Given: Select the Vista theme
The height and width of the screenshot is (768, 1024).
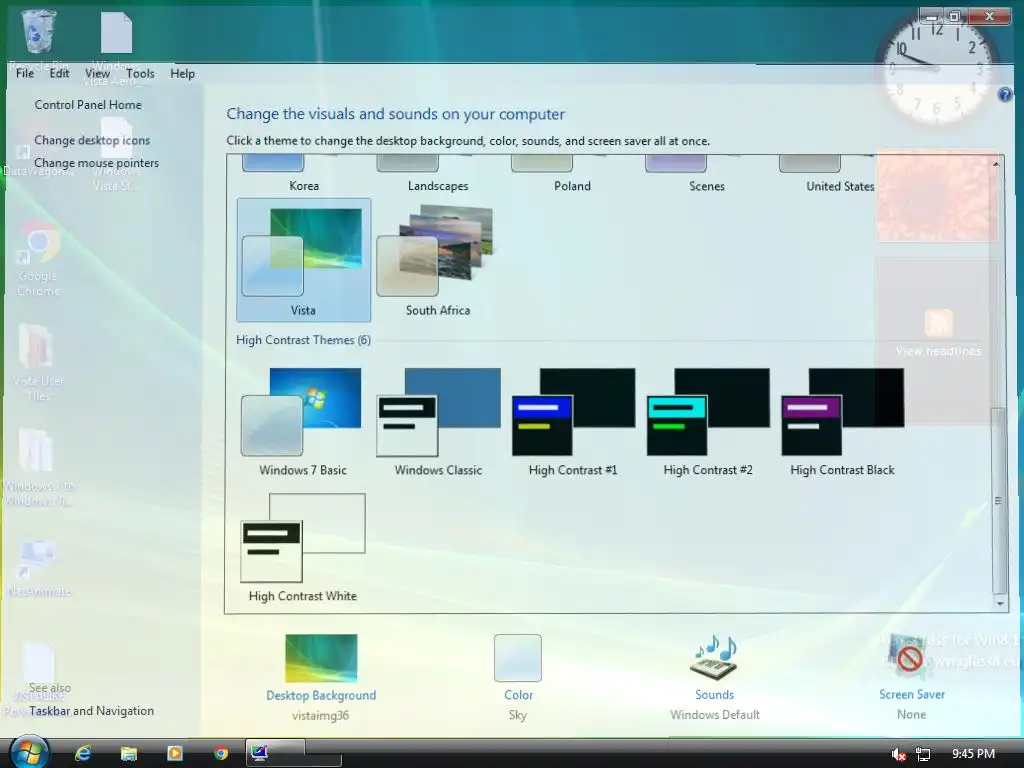Looking at the screenshot, I should coord(304,260).
